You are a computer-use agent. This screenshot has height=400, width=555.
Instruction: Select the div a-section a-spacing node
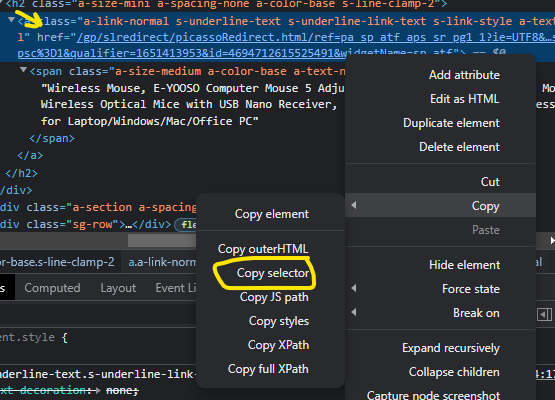coord(98,207)
